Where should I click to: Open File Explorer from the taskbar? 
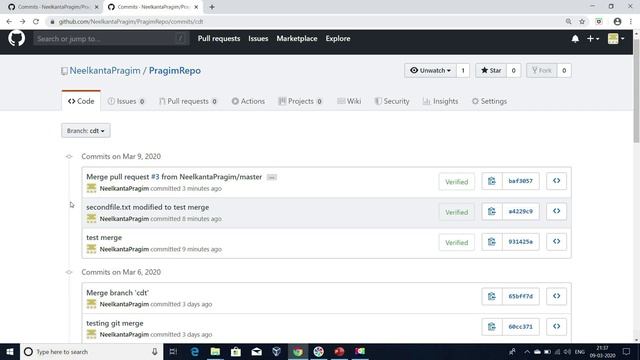(x=216, y=351)
